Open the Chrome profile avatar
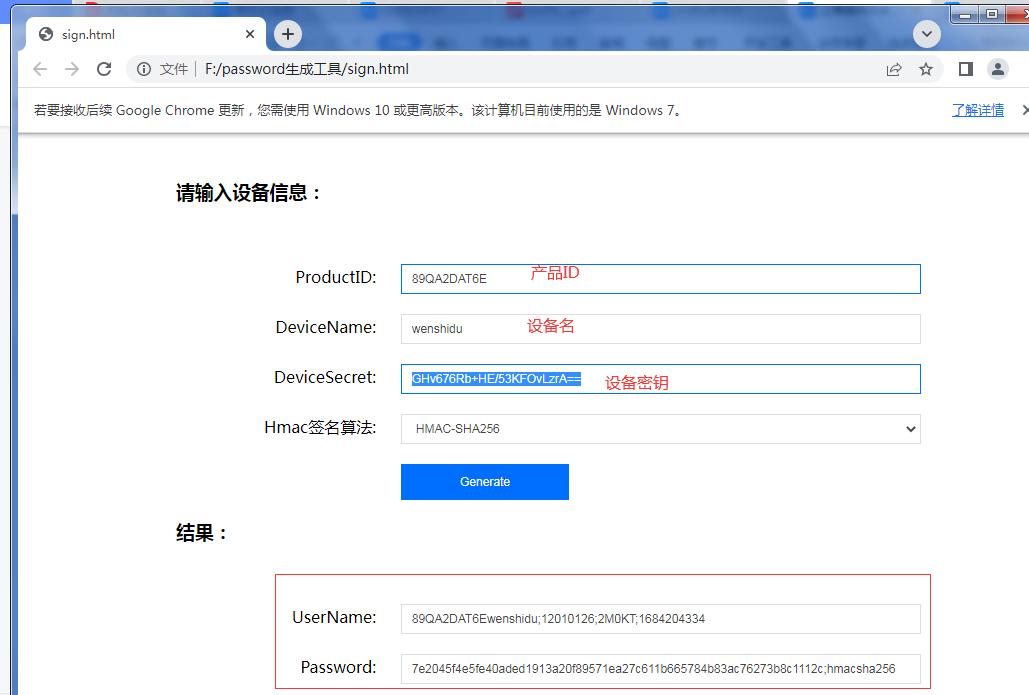Screen dimensions: 1029x695 click(997, 69)
